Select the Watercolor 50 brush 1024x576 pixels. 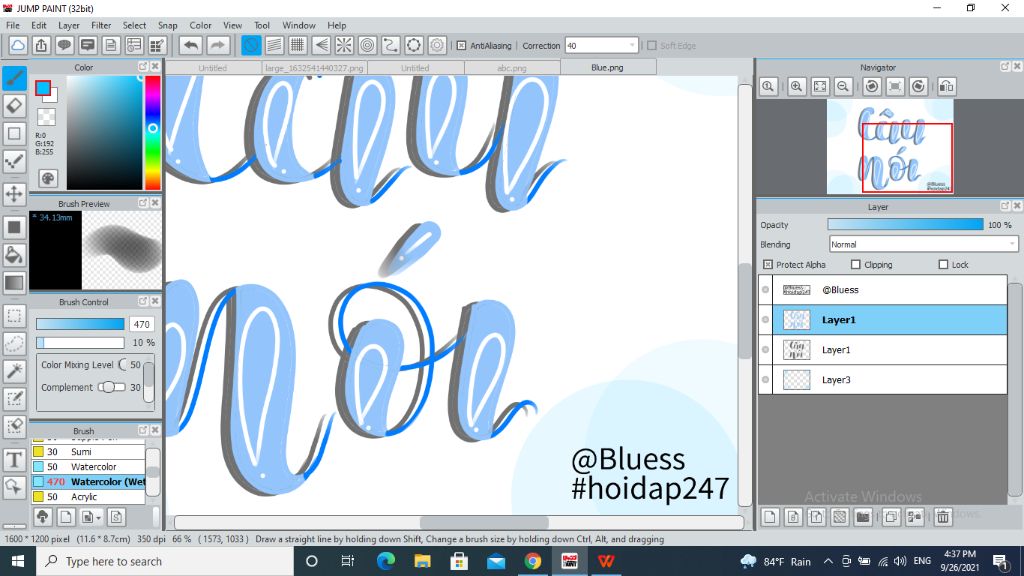[x=88, y=467]
